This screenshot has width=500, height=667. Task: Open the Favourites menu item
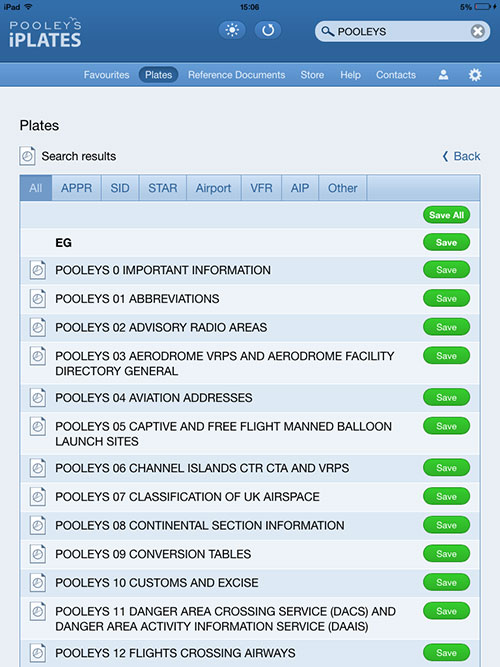tap(106, 75)
